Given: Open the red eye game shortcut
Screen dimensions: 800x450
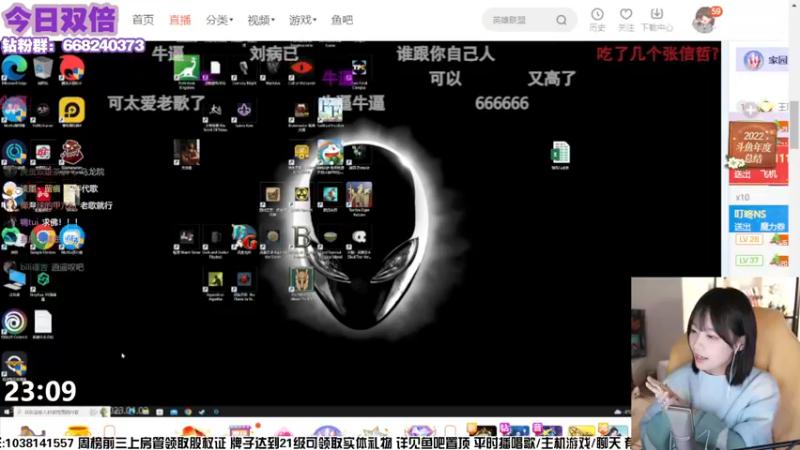Looking at the screenshot, I should tap(301, 68).
